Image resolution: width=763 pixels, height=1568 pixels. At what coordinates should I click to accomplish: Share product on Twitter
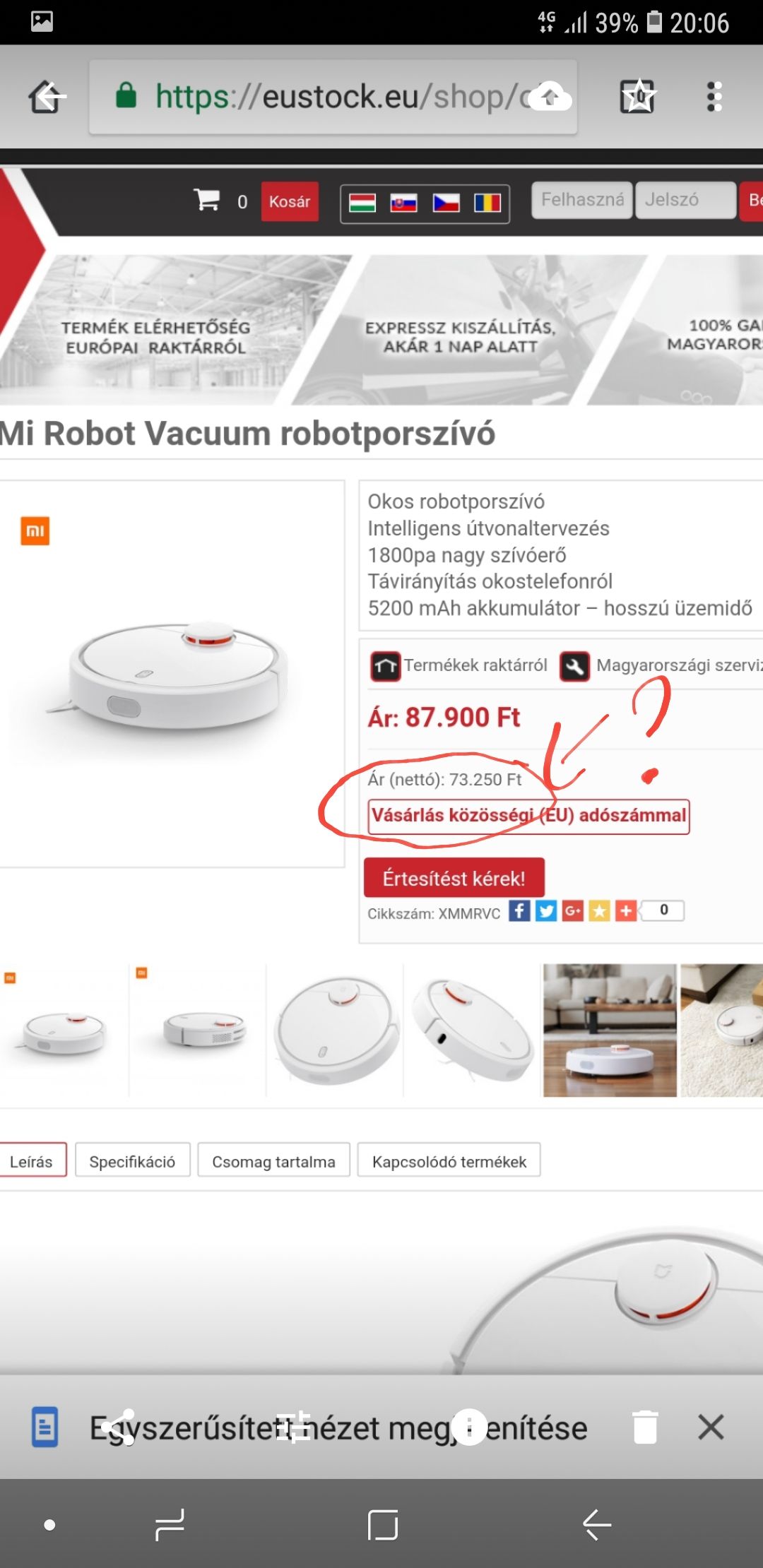coord(546,911)
